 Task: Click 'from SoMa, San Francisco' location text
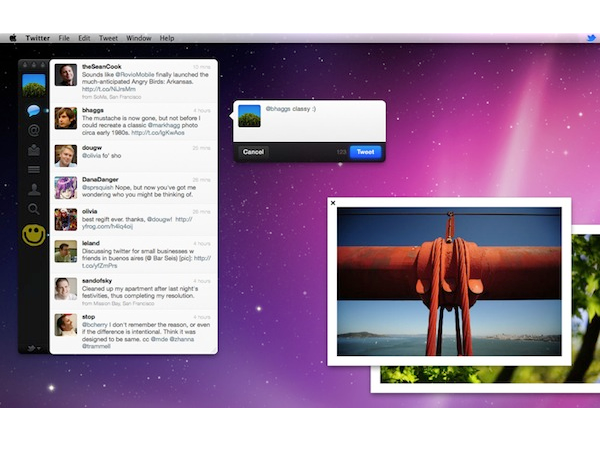111,97
